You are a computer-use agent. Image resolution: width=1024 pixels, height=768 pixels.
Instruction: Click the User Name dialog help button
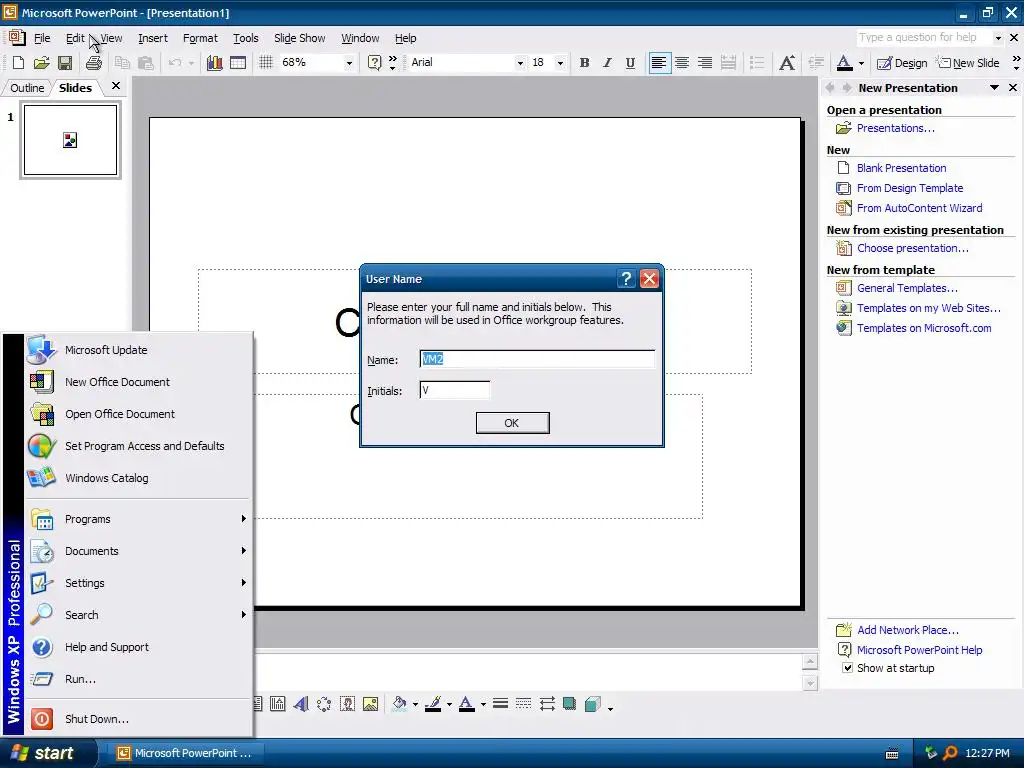click(x=626, y=279)
